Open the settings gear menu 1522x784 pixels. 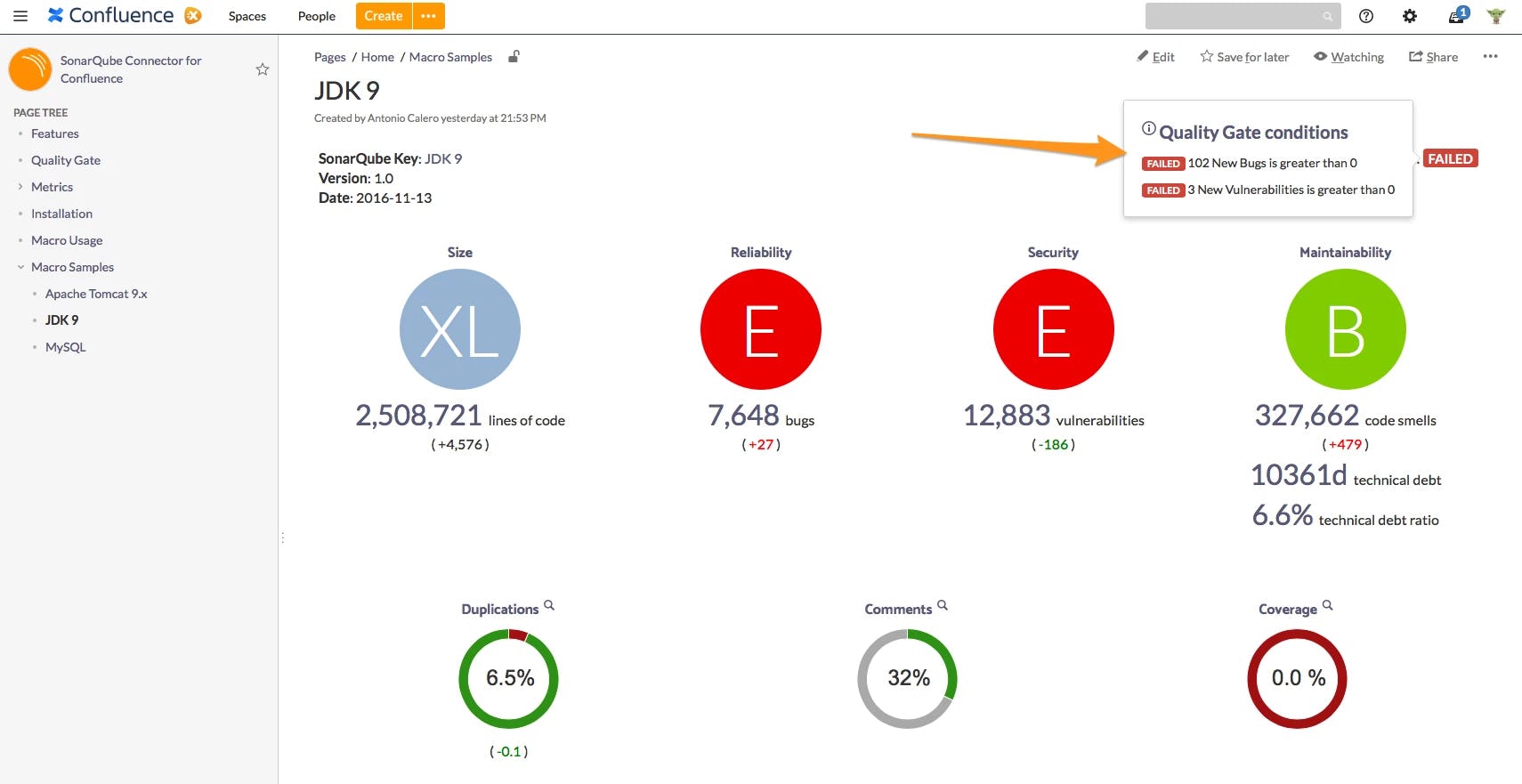click(x=1410, y=16)
